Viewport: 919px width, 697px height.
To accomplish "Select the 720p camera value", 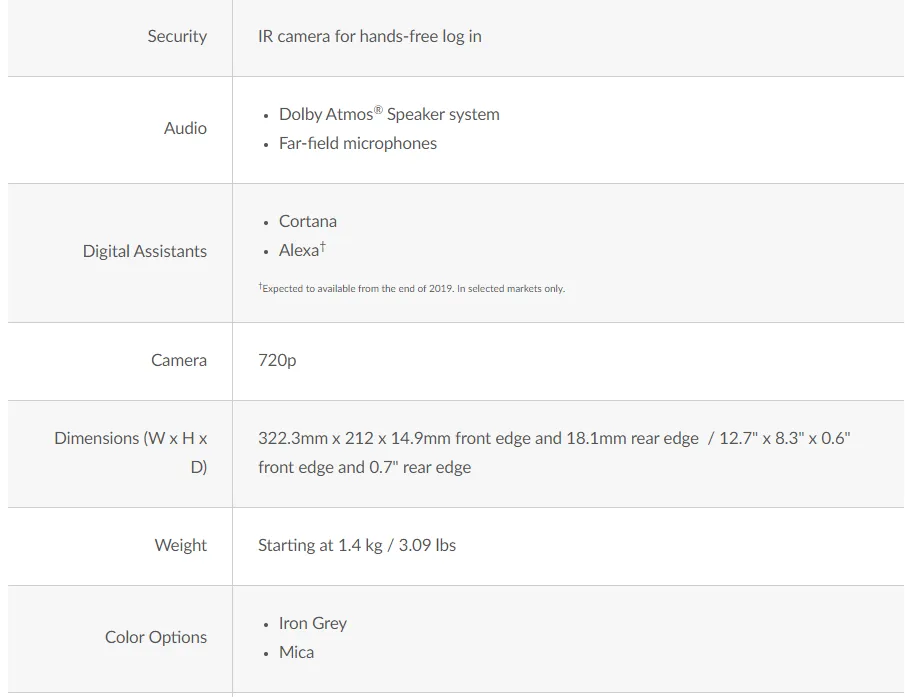I will pos(277,360).
